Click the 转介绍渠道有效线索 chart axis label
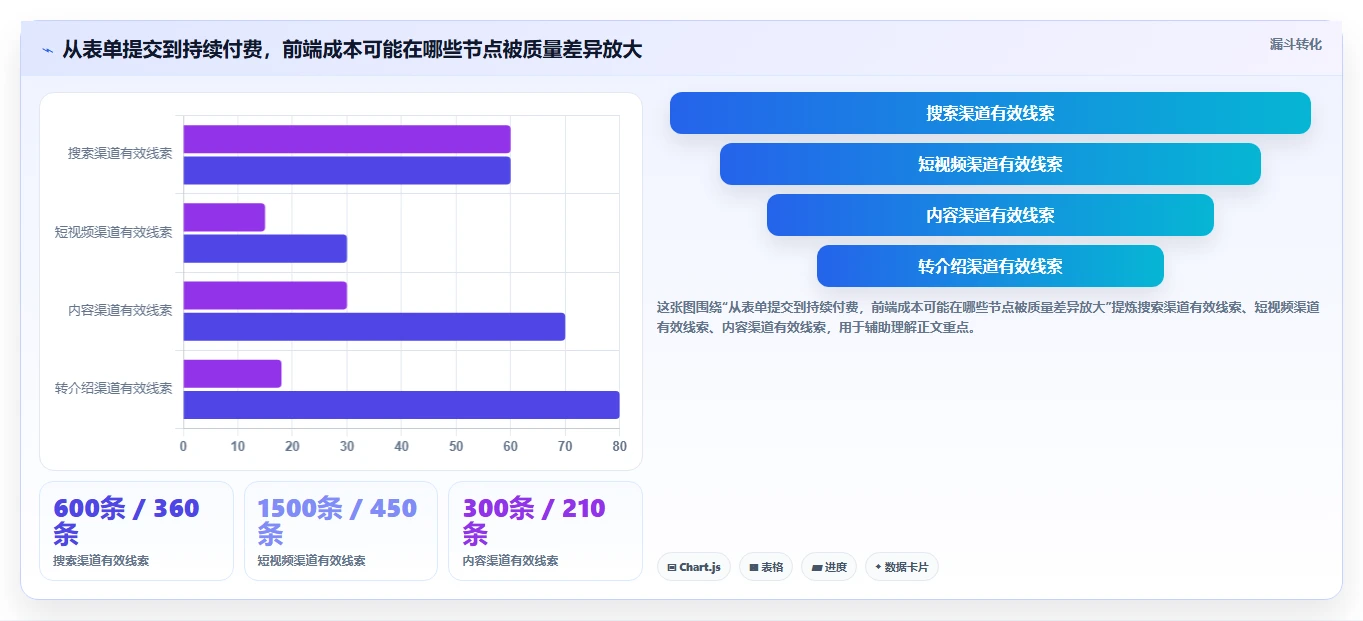Screen dimensions: 1363x621 click(113, 388)
